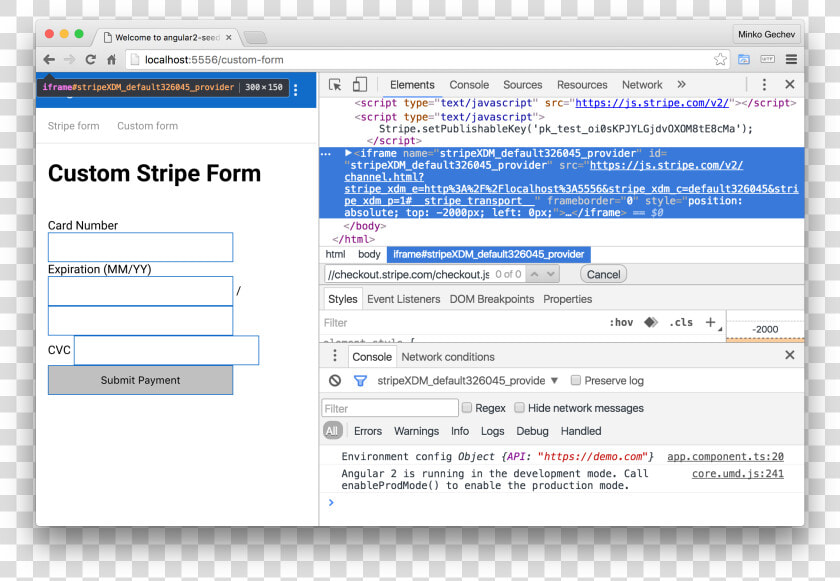The width and height of the screenshot is (840, 581).
Task: Click the gray extension icon before menu
Action: click(x=768, y=59)
